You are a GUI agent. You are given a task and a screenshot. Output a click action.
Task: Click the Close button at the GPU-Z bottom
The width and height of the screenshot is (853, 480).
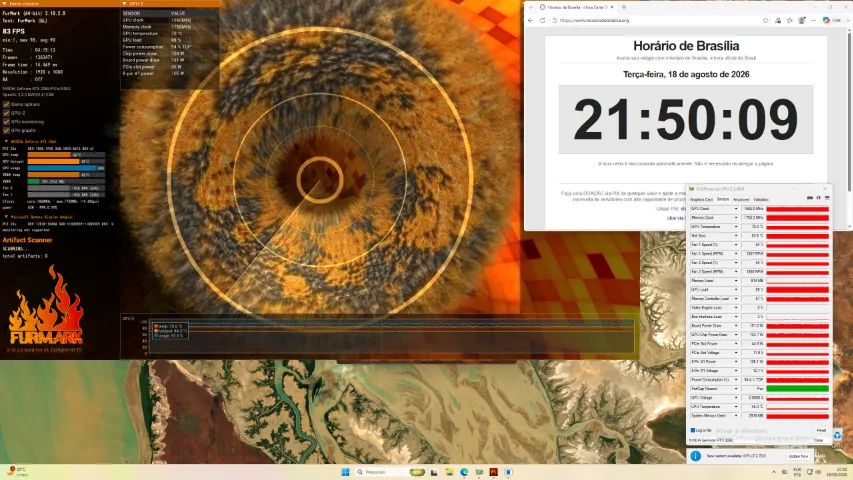[x=819, y=440]
